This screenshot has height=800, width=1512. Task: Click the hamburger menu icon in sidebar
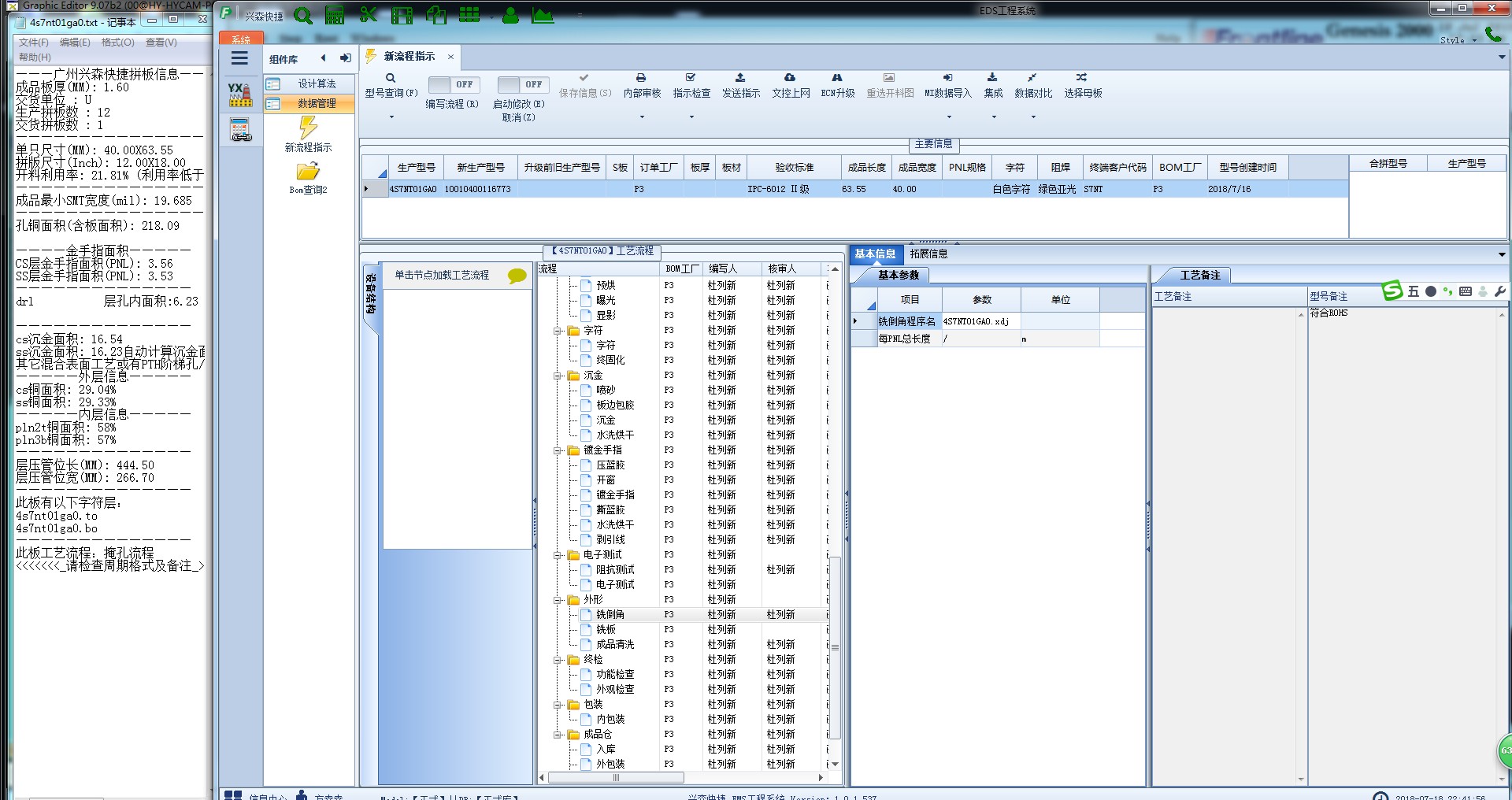239,58
